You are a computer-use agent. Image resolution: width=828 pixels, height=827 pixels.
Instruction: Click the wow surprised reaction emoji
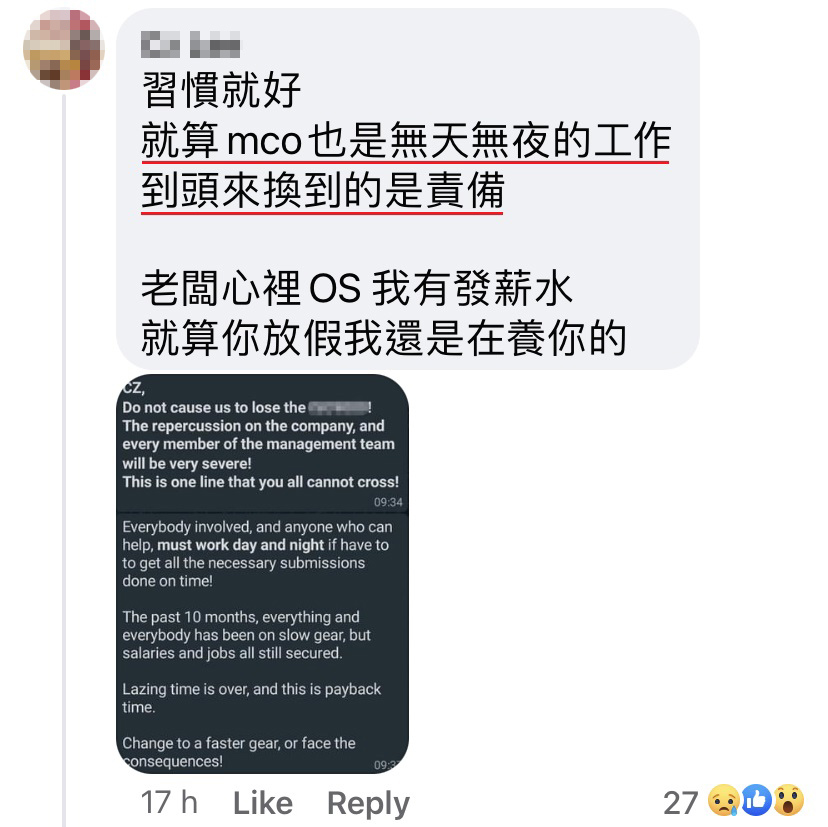click(789, 801)
